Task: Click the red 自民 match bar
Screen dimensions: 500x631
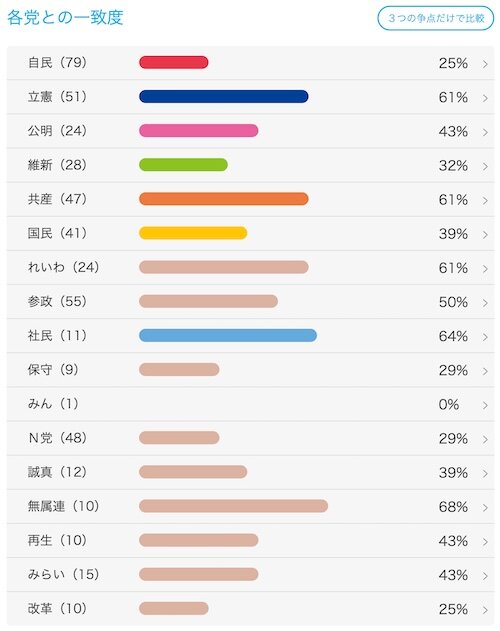Action: (174, 62)
